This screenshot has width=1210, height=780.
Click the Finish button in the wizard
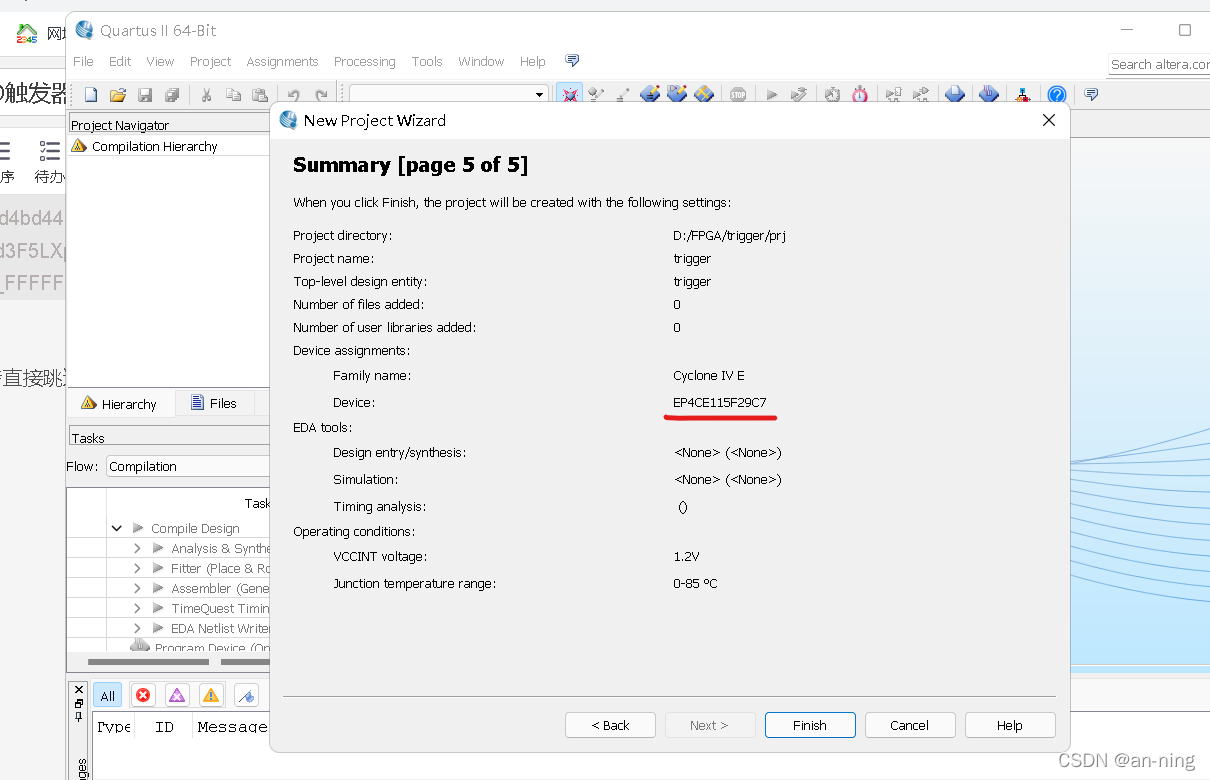coord(810,725)
